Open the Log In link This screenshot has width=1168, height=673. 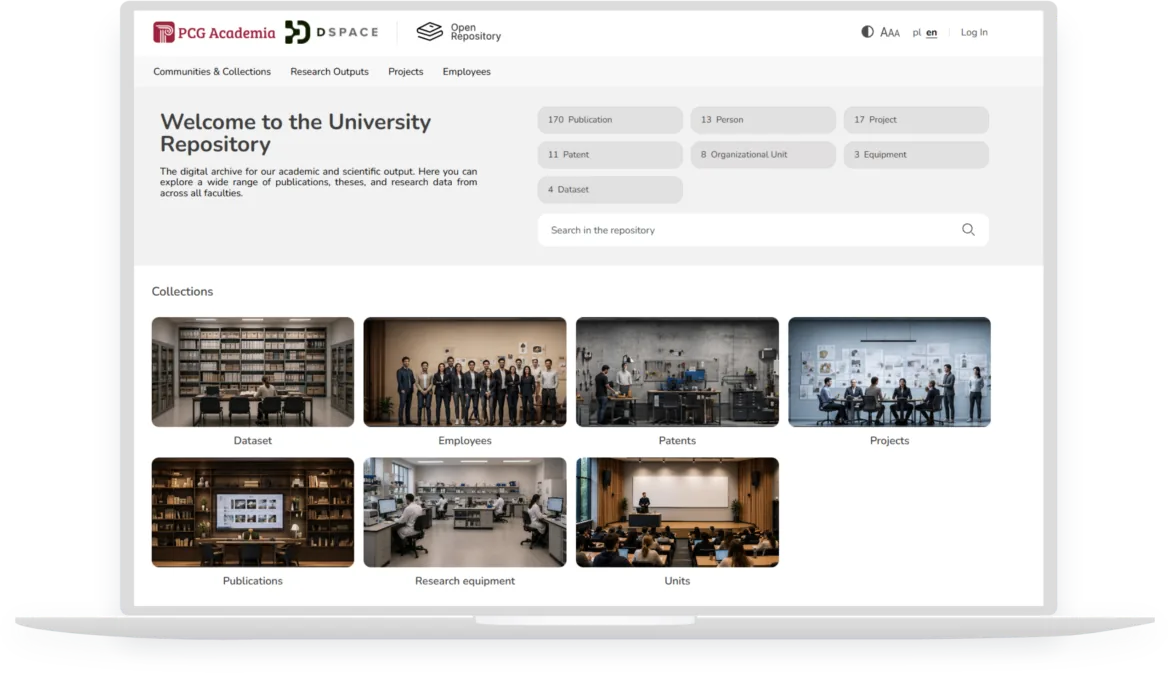[x=974, y=32]
